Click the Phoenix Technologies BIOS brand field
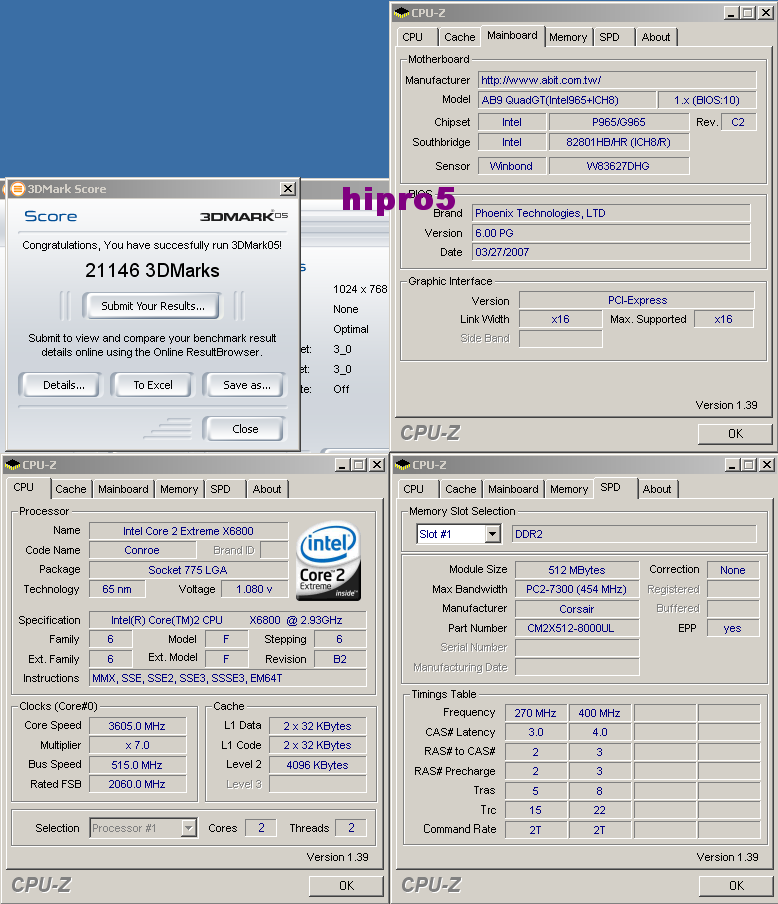The image size is (778, 904). [611, 213]
